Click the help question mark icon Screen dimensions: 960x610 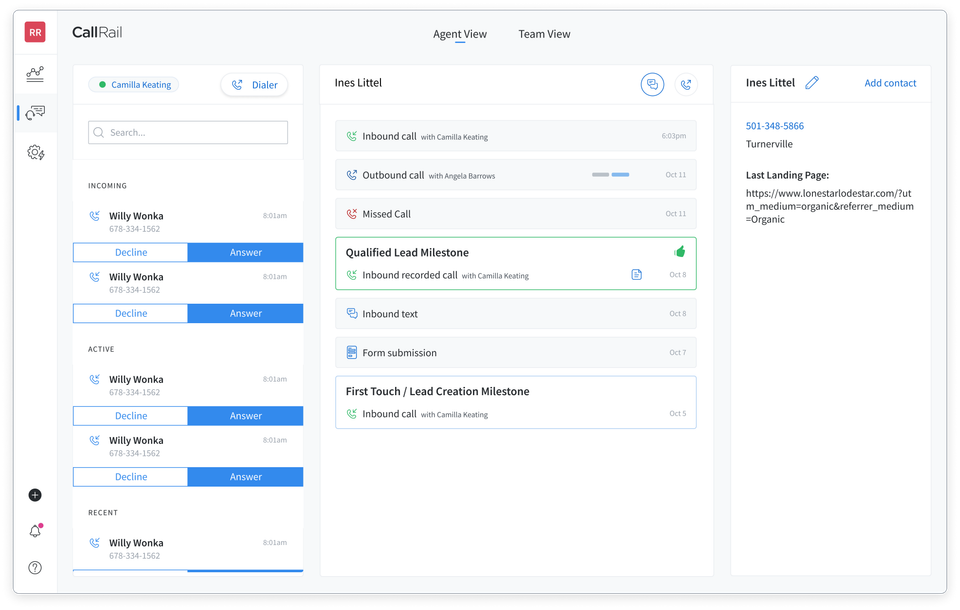(35, 567)
